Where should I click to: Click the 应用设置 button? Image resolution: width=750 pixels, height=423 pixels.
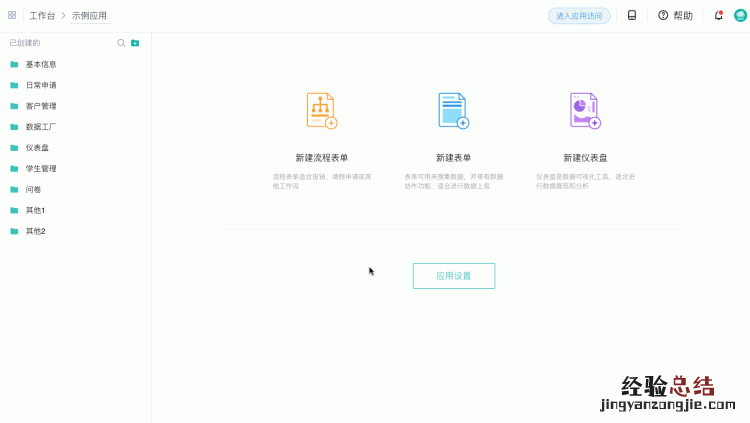pyautogui.click(x=453, y=276)
